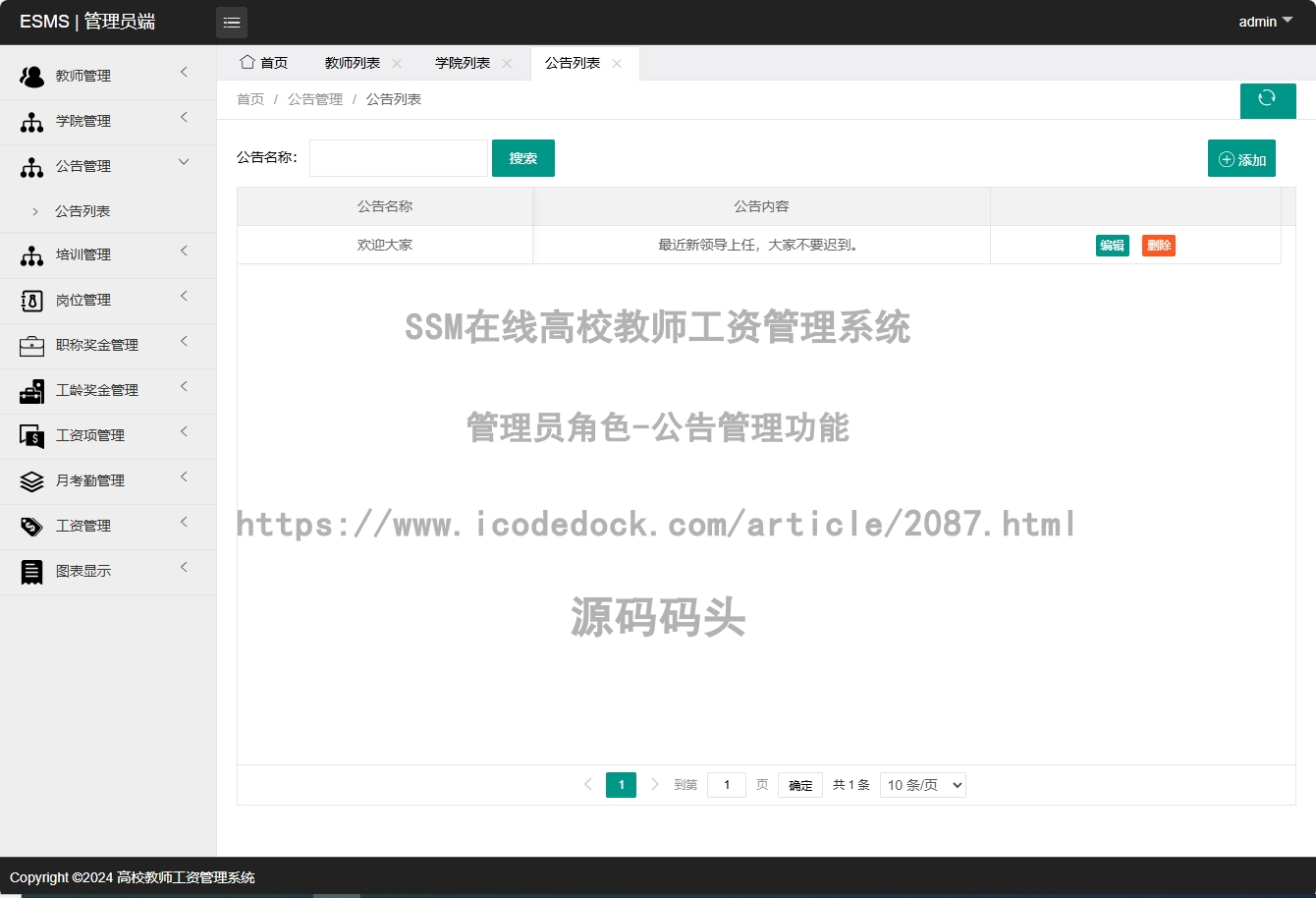Focus the page number jump input

click(x=727, y=785)
